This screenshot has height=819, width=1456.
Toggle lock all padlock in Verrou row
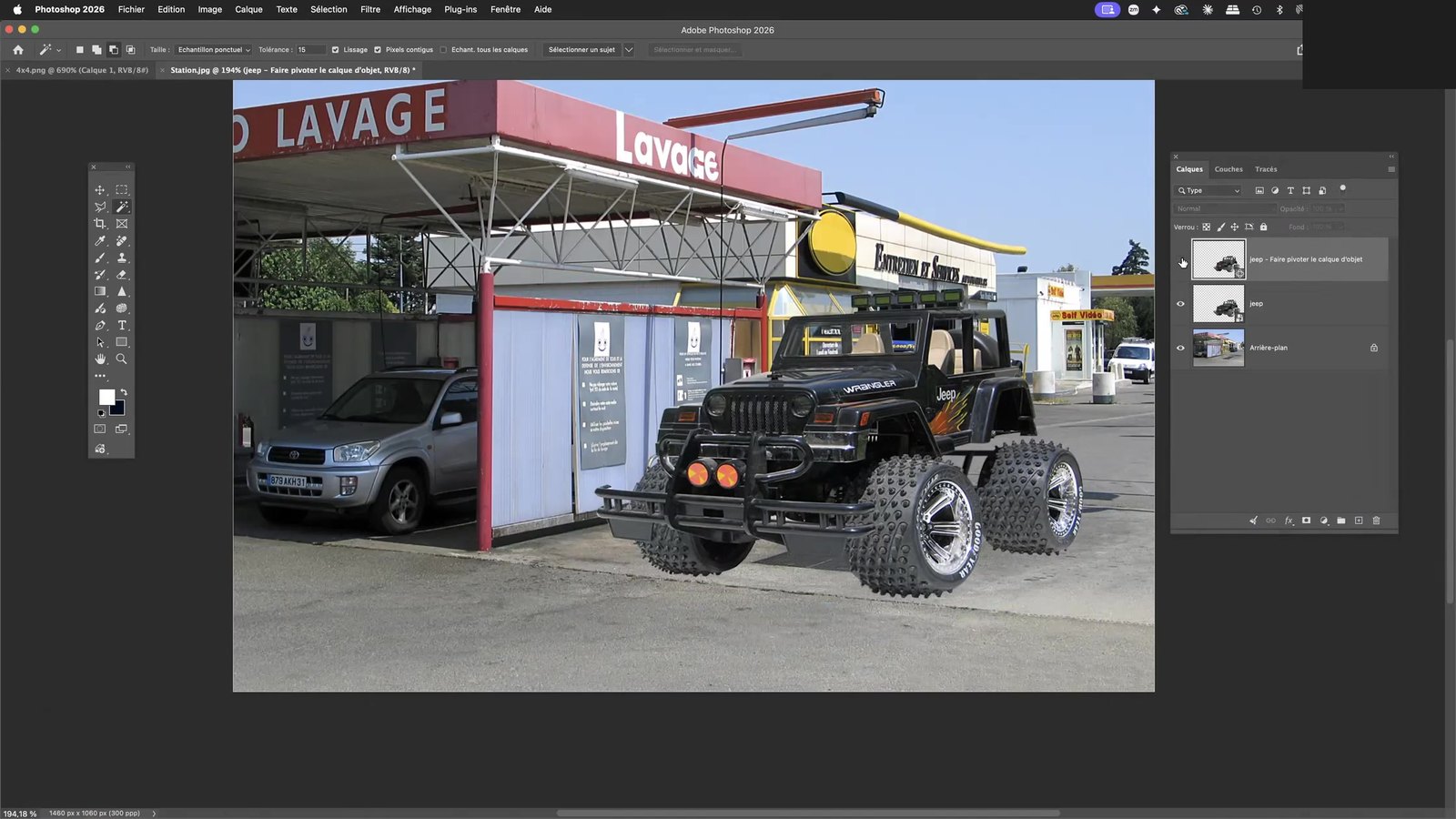pos(1263,227)
